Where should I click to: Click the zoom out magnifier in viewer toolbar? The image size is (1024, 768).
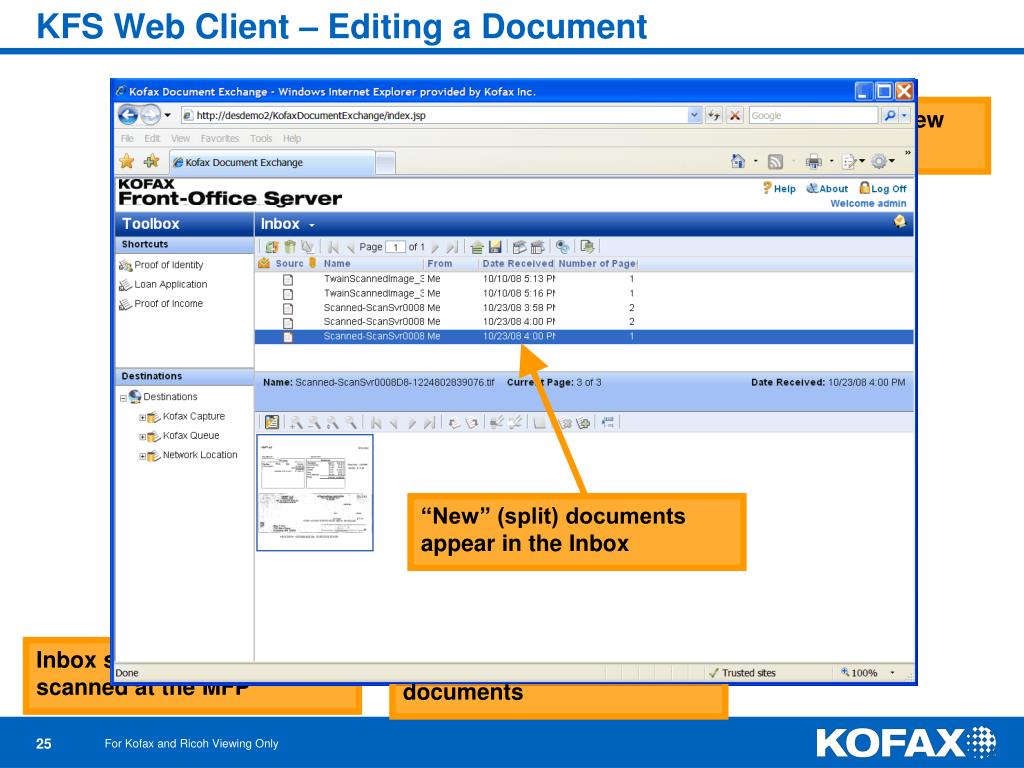click(x=314, y=423)
